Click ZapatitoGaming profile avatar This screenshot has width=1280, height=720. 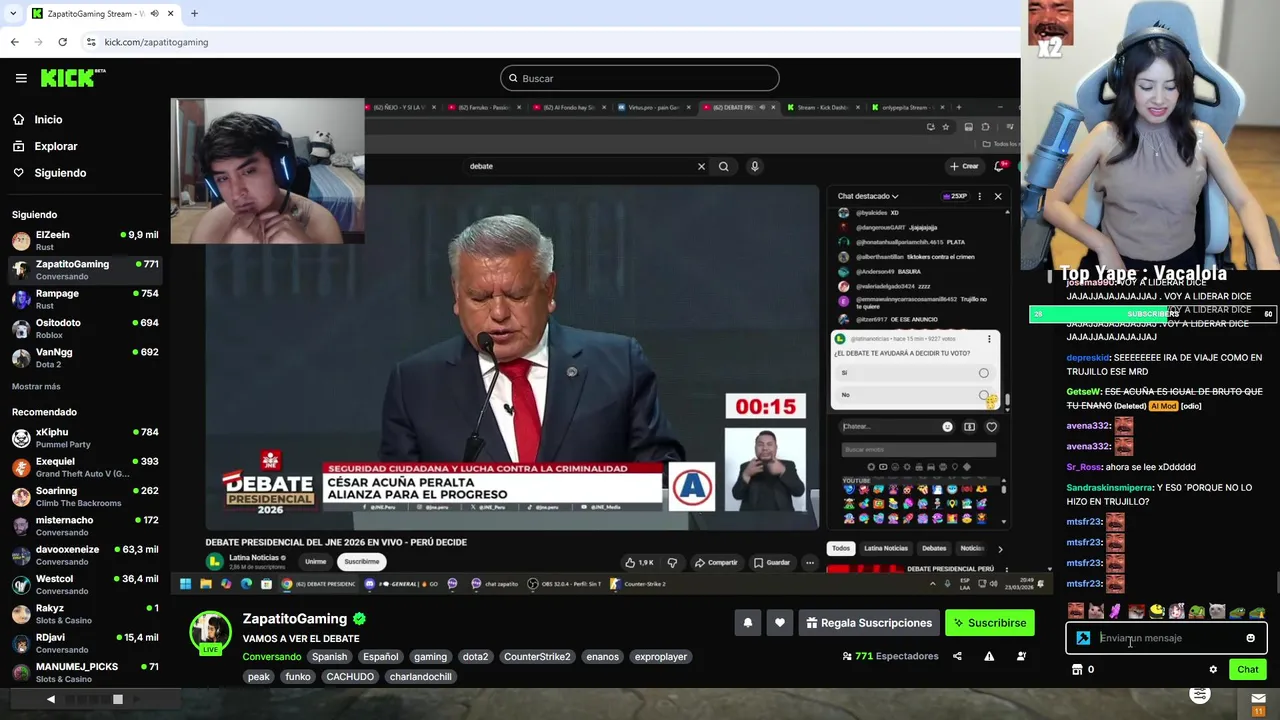click(x=211, y=631)
